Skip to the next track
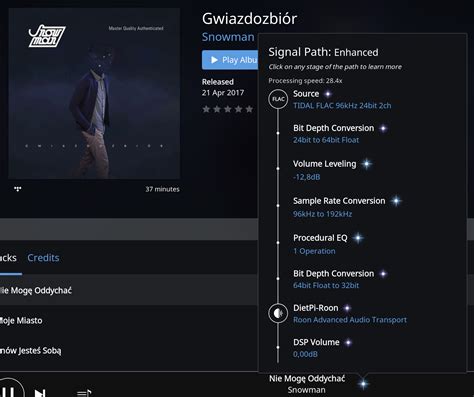This screenshot has height=397, width=474. (x=40, y=393)
